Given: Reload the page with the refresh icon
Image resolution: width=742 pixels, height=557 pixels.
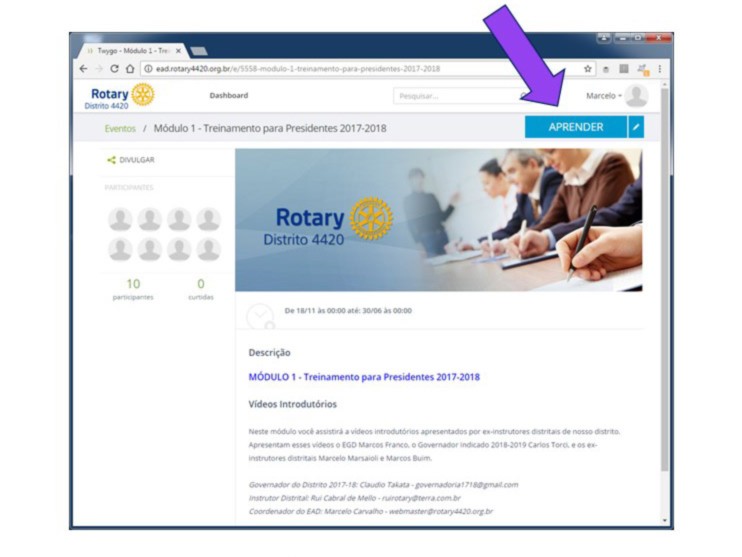Looking at the screenshot, I should click(x=115, y=69).
